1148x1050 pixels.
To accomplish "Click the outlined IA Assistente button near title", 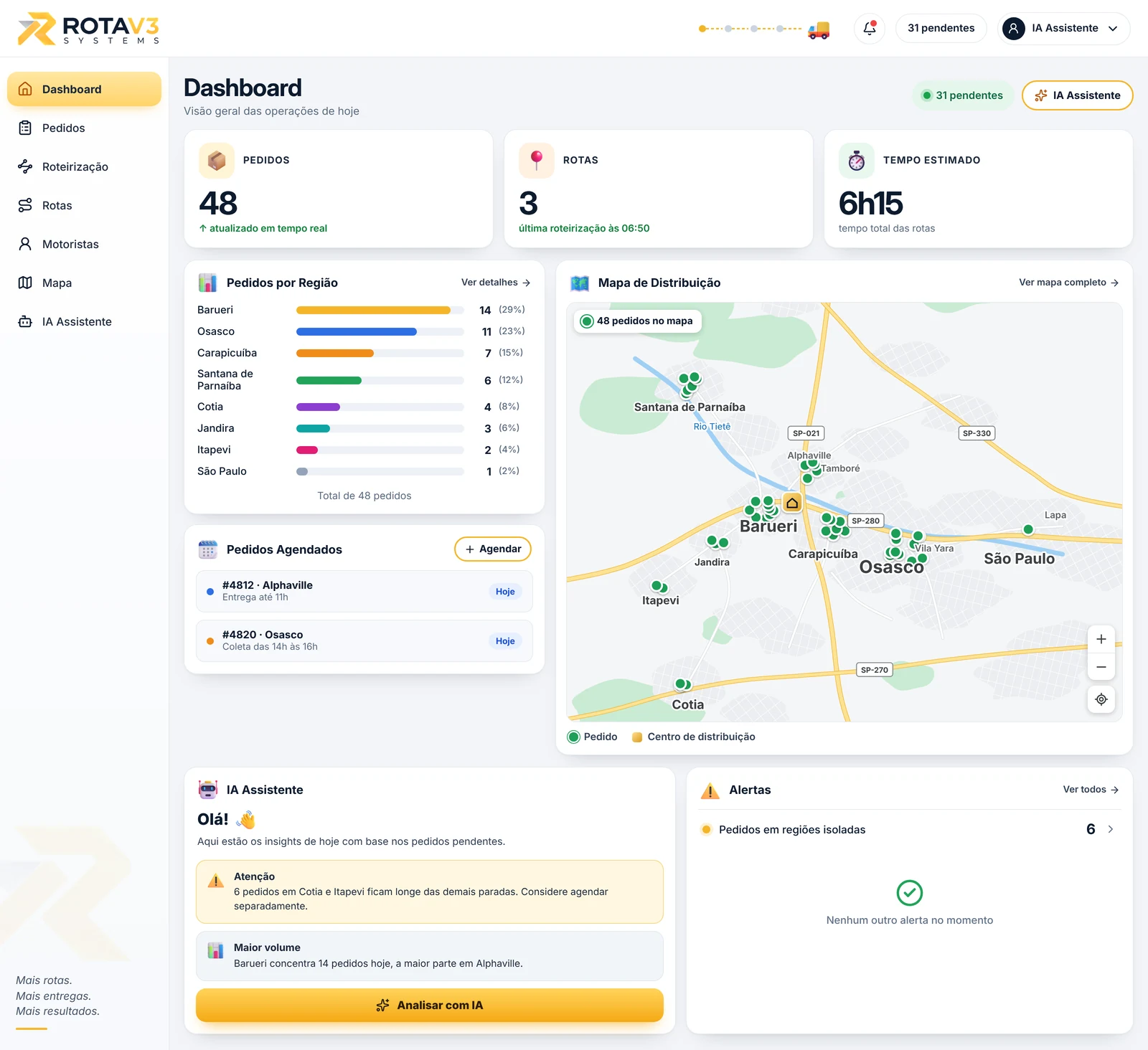I will (x=1077, y=95).
